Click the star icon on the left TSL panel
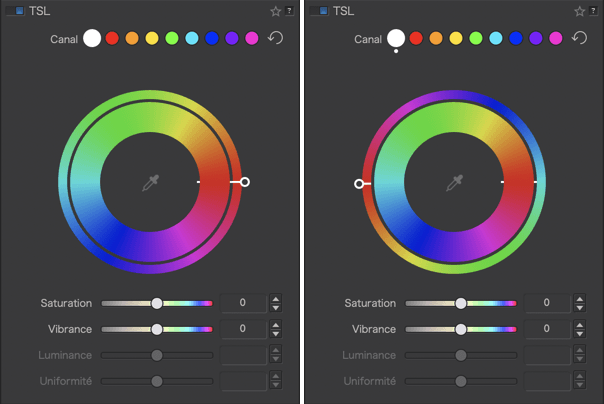Screen dimensions: 604x404 coord(275,11)
